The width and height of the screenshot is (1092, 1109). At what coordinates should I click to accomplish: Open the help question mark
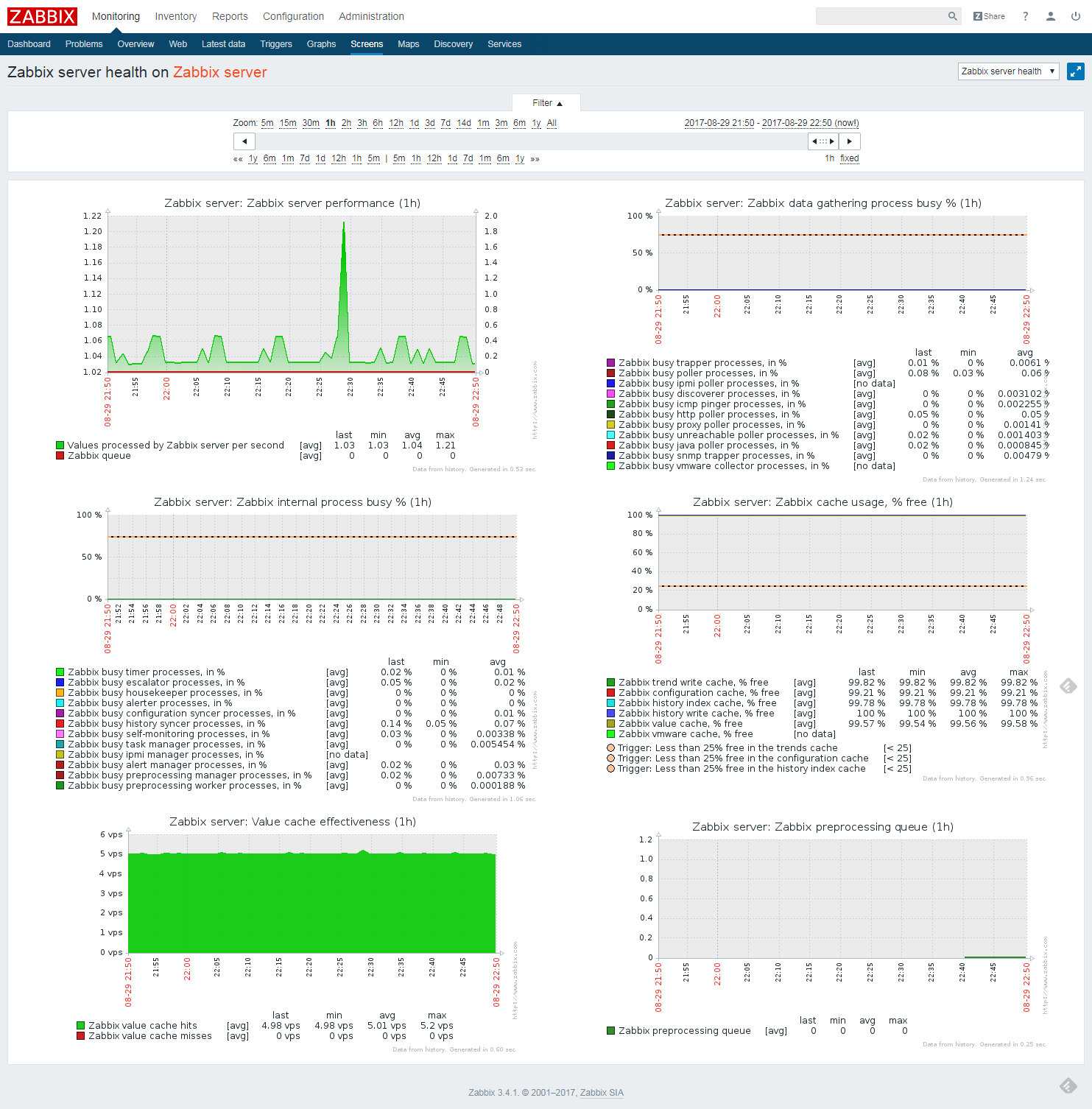pyautogui.click(x=1025, y=16)
